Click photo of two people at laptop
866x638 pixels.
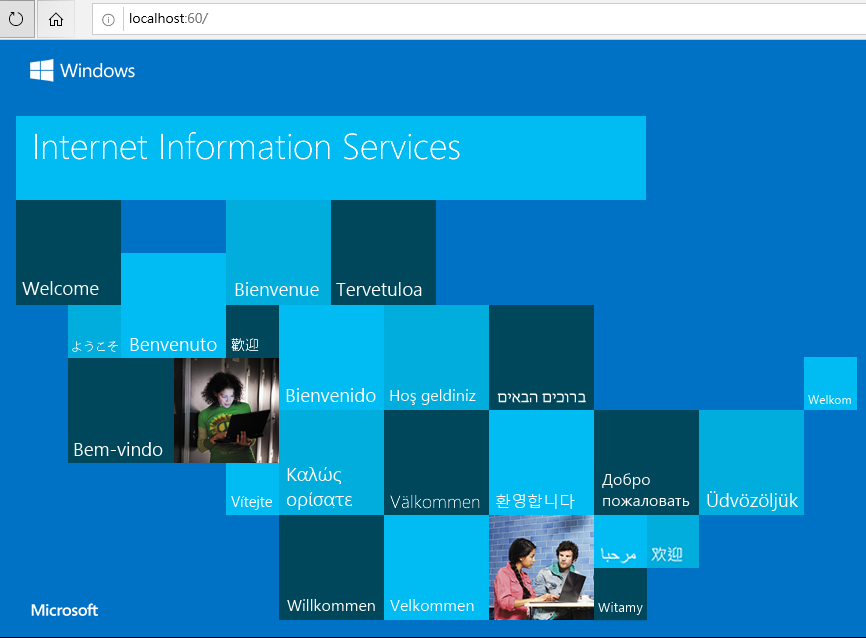coord(541,567)
